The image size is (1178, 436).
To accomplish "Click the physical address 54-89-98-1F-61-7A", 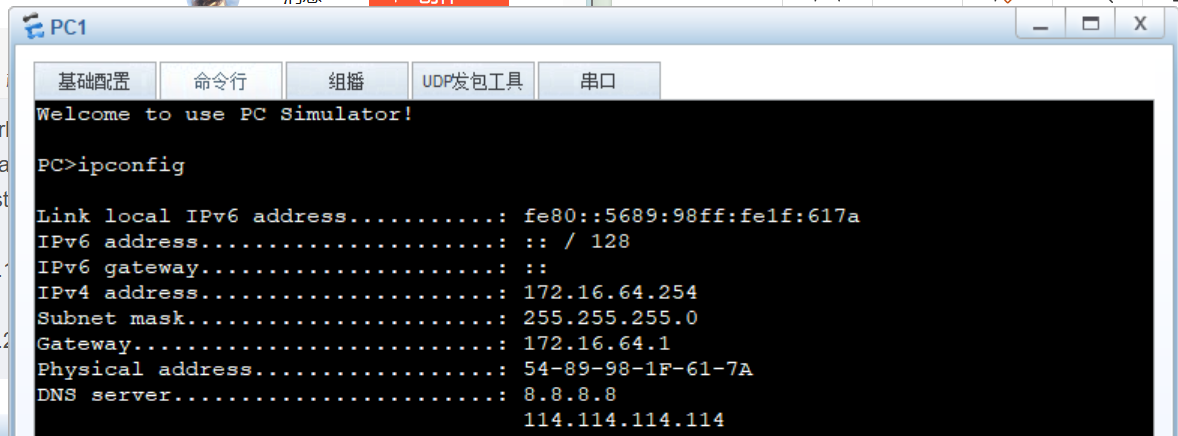I will click(x=638, y=369).
